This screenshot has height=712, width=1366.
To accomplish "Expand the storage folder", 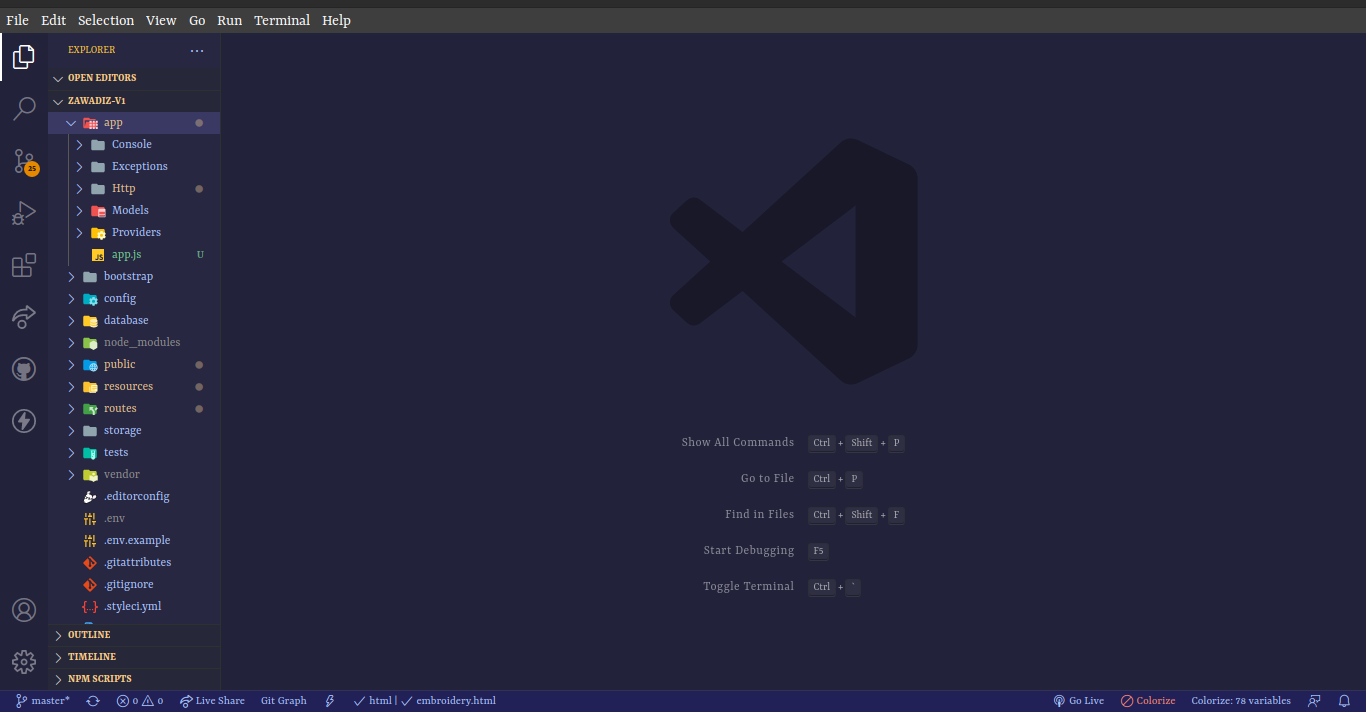I will click(134, 431).
